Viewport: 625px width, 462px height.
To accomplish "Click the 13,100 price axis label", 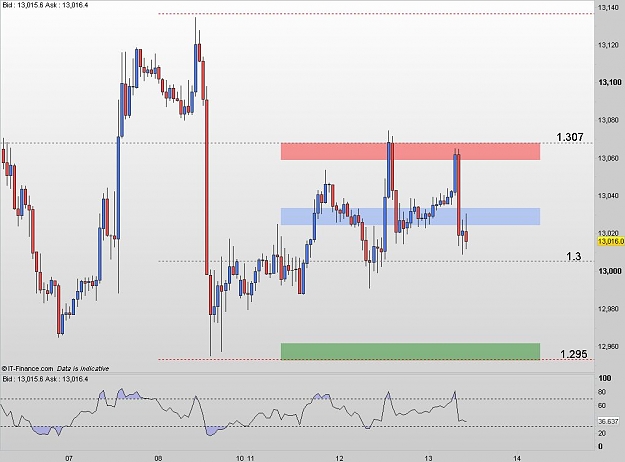I will [609, 82].
